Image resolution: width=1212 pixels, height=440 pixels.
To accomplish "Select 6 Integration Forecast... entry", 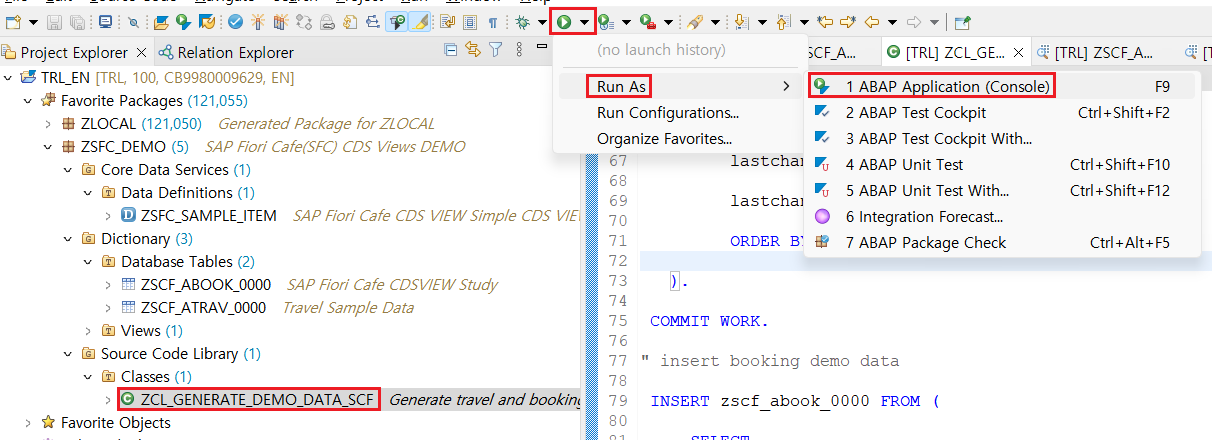I will 1003,217.
